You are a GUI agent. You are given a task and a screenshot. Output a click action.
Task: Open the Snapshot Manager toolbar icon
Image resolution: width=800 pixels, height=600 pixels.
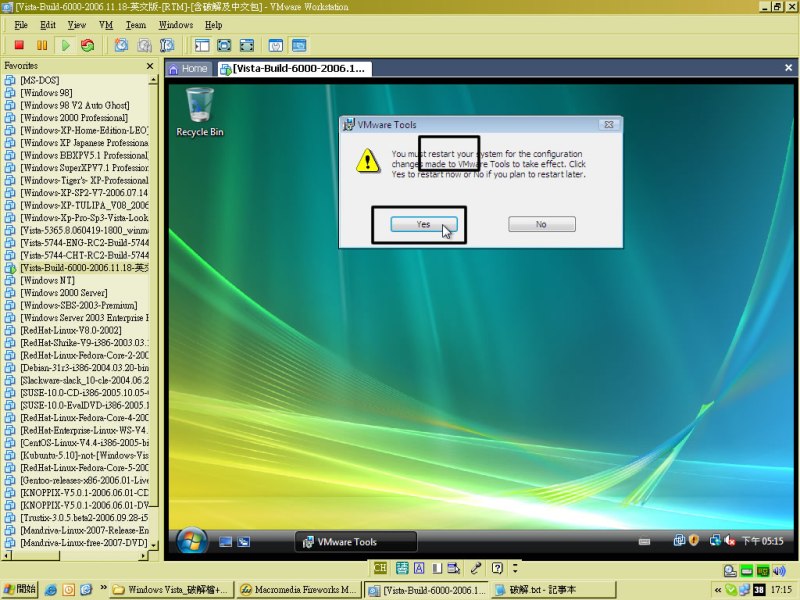coord(167,45)
